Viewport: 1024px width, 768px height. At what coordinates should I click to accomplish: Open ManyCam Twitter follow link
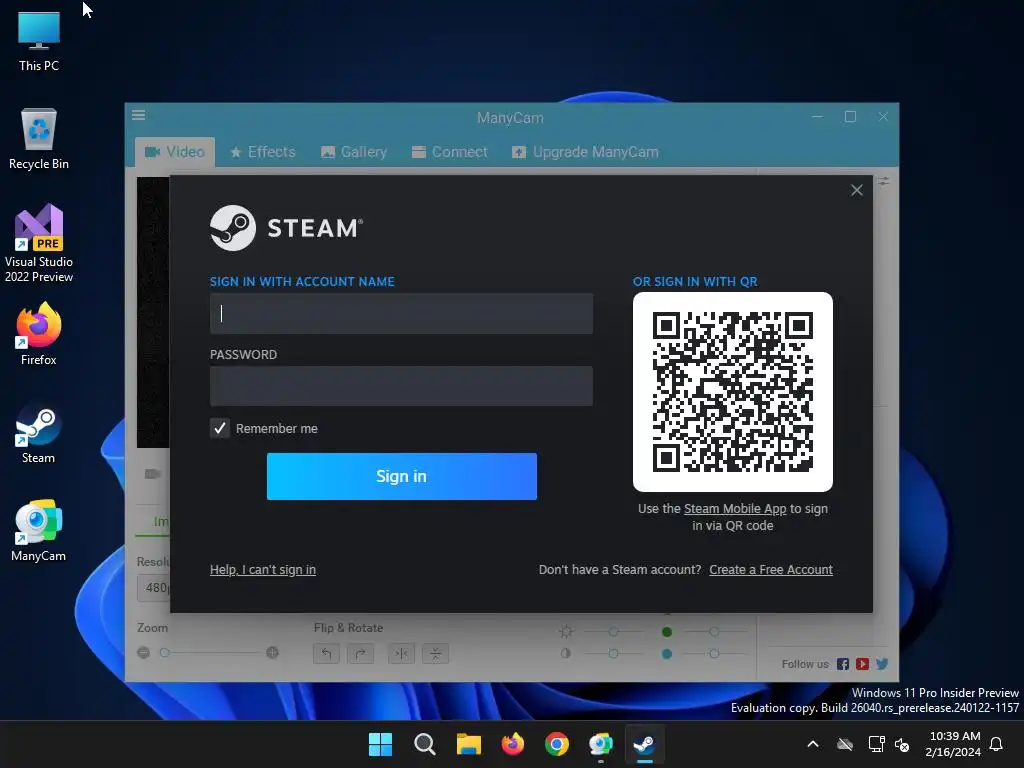click(x=882, y=664)
